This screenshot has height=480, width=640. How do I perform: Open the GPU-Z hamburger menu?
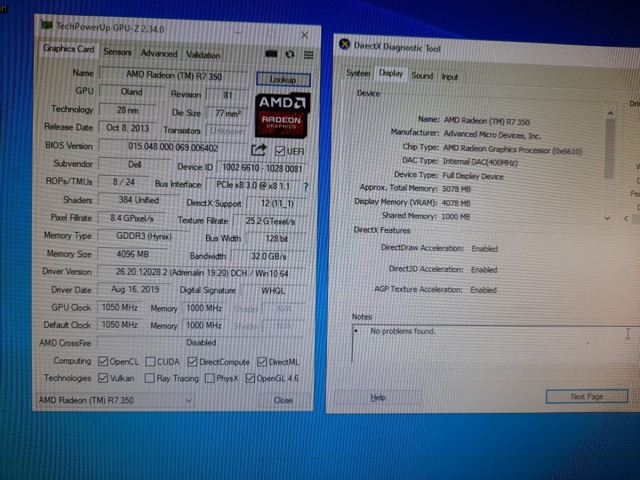tap(308, 55)
